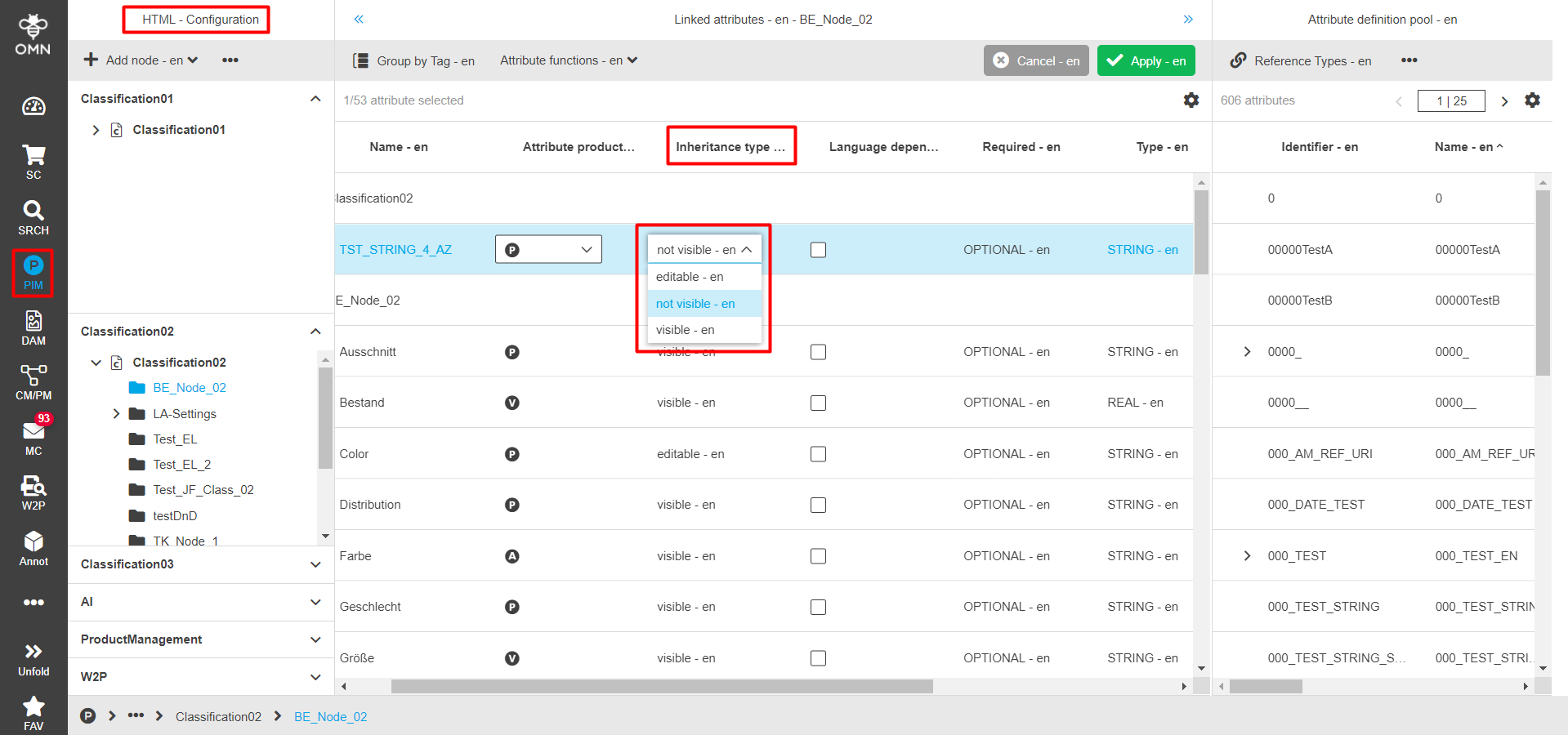Image resolution: width=1568 pixels, height=735 pixels.
Task: Open the FAV favorites star icon
Action: tap(33, 712)
